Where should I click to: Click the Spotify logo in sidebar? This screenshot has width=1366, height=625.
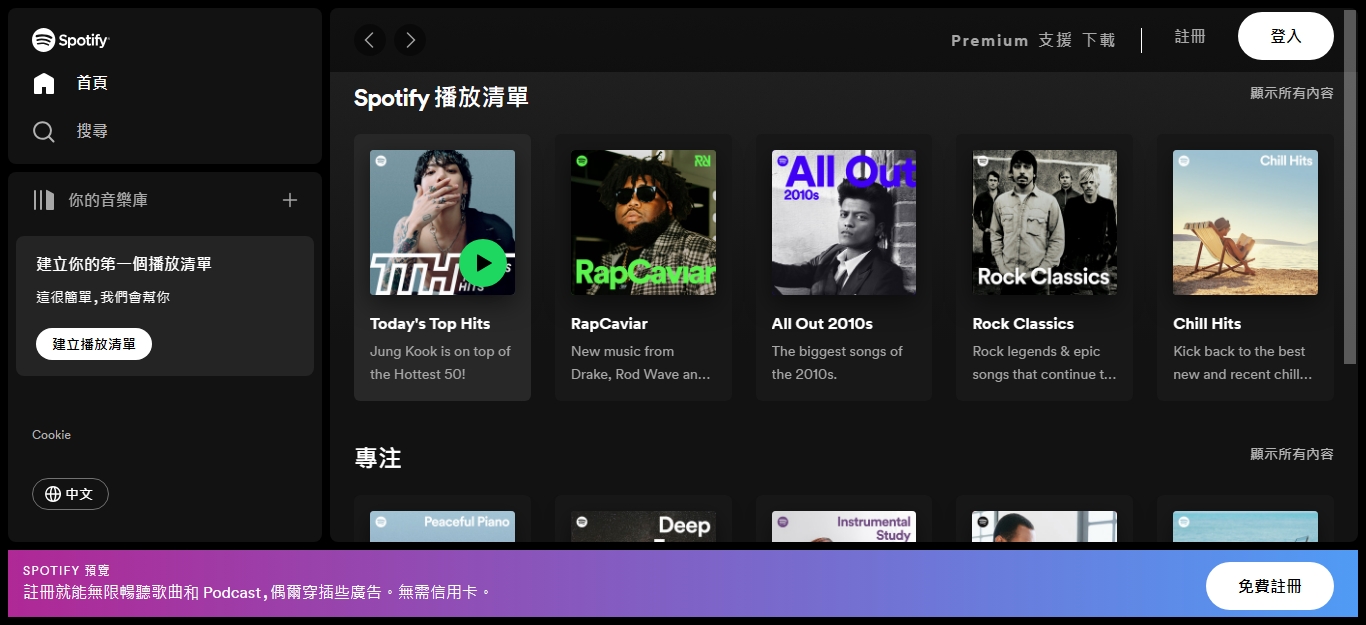tap(70, 40)
